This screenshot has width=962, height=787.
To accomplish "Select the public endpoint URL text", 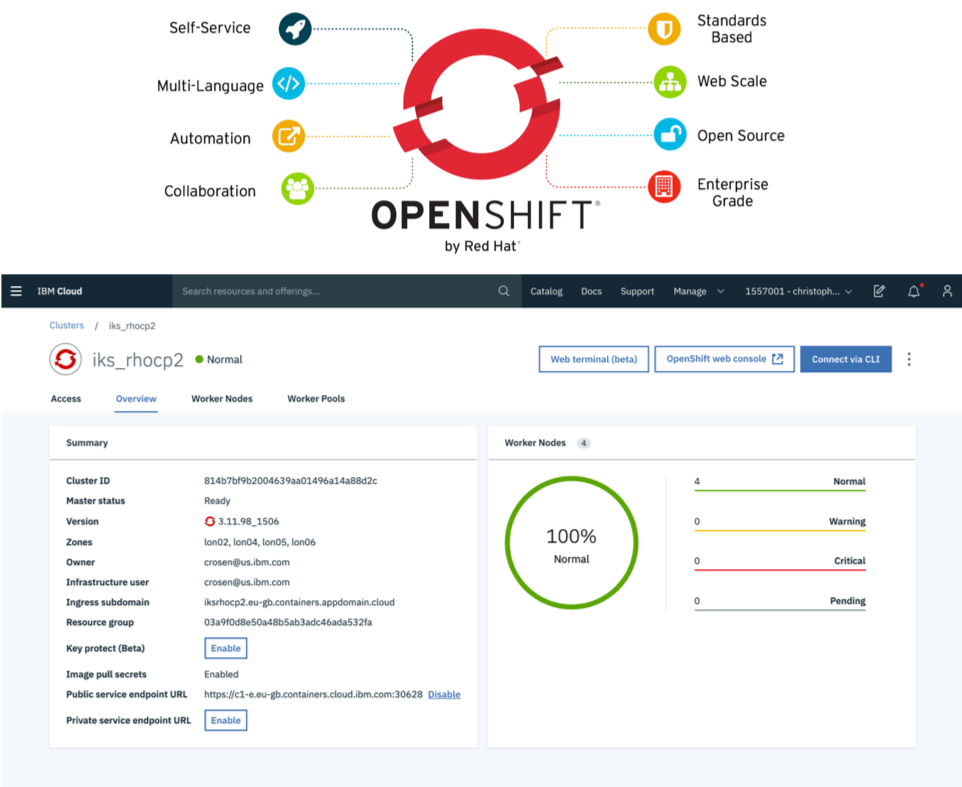I will [x=314, y=694].
